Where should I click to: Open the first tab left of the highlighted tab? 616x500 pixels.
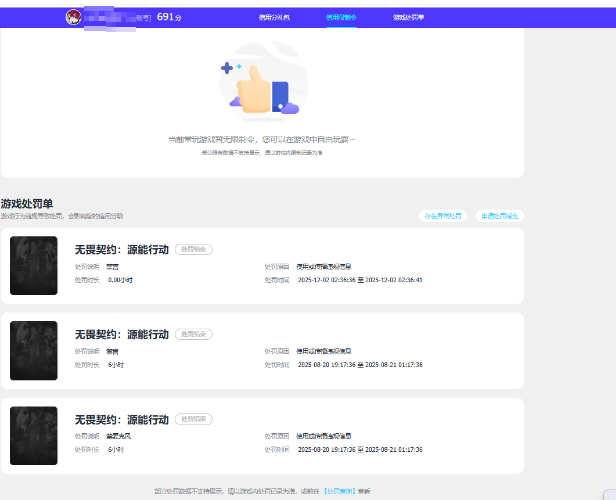[274, 17]
